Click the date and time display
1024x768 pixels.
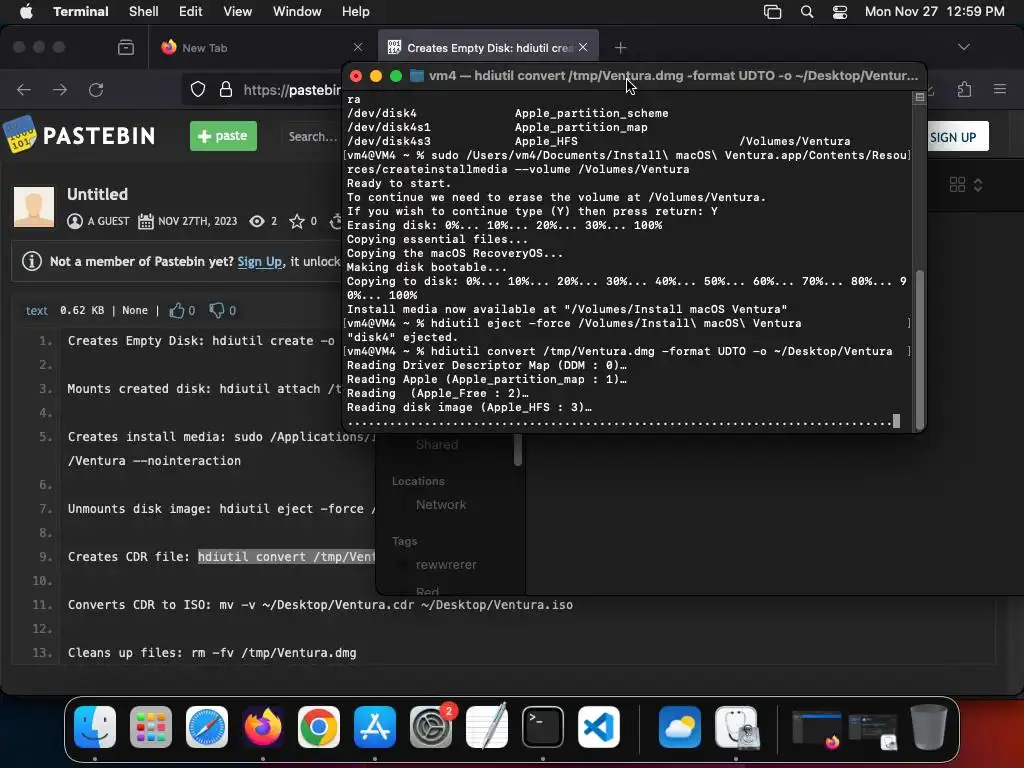pyautogui.click(x=935, y=11)
